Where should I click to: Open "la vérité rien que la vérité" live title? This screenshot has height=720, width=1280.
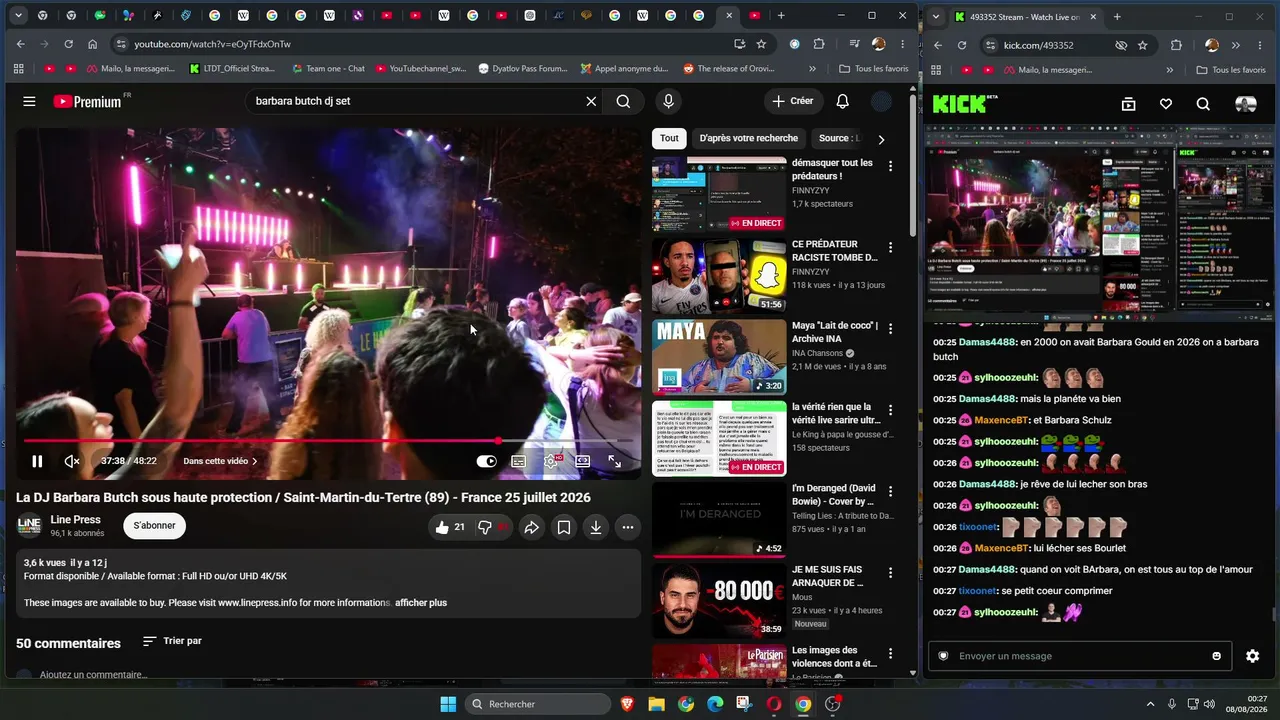pos(836,413)
